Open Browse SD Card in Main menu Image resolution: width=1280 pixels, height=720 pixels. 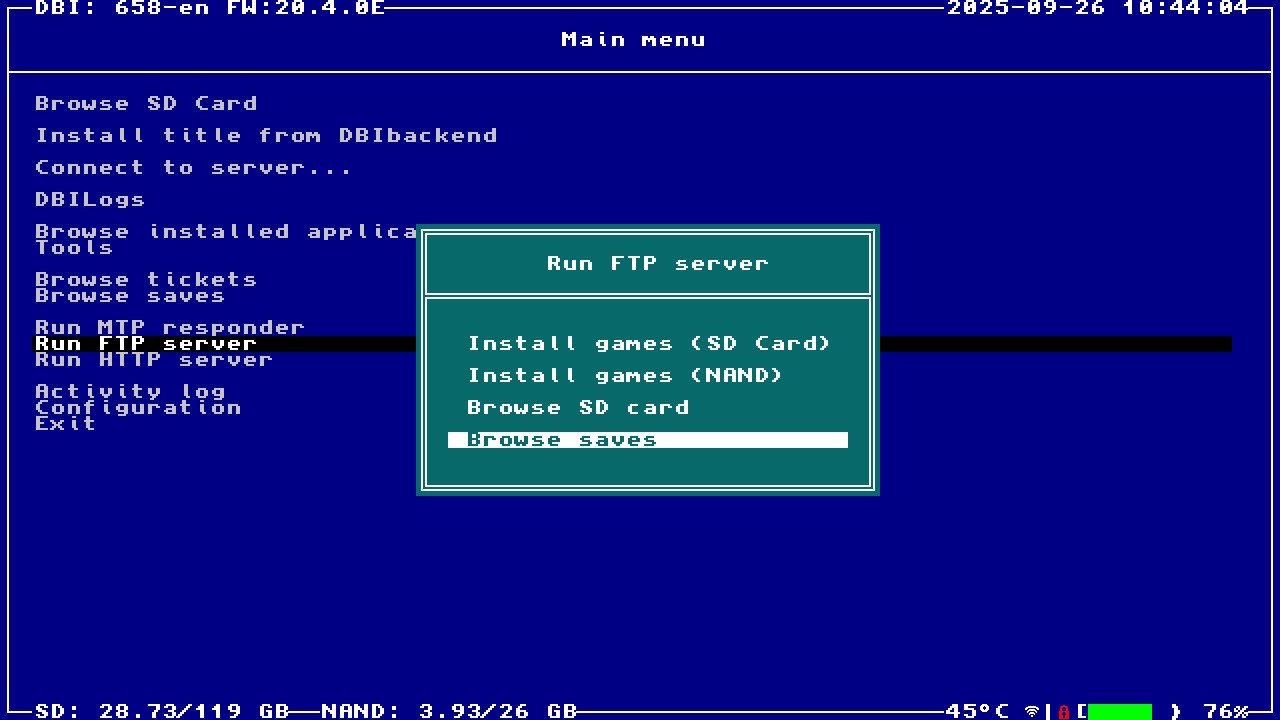click(146, 104)
